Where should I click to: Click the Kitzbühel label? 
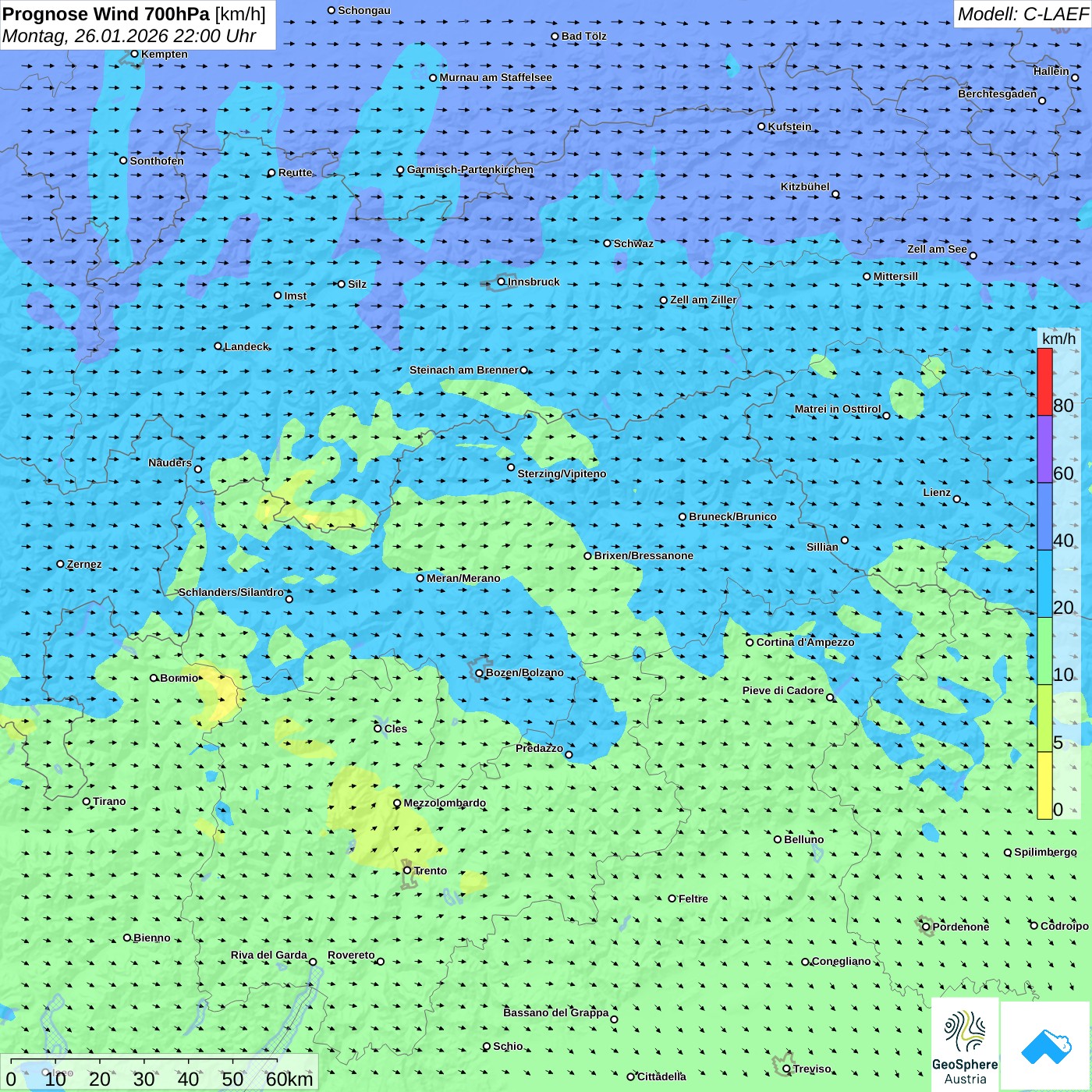pos(805,186)
